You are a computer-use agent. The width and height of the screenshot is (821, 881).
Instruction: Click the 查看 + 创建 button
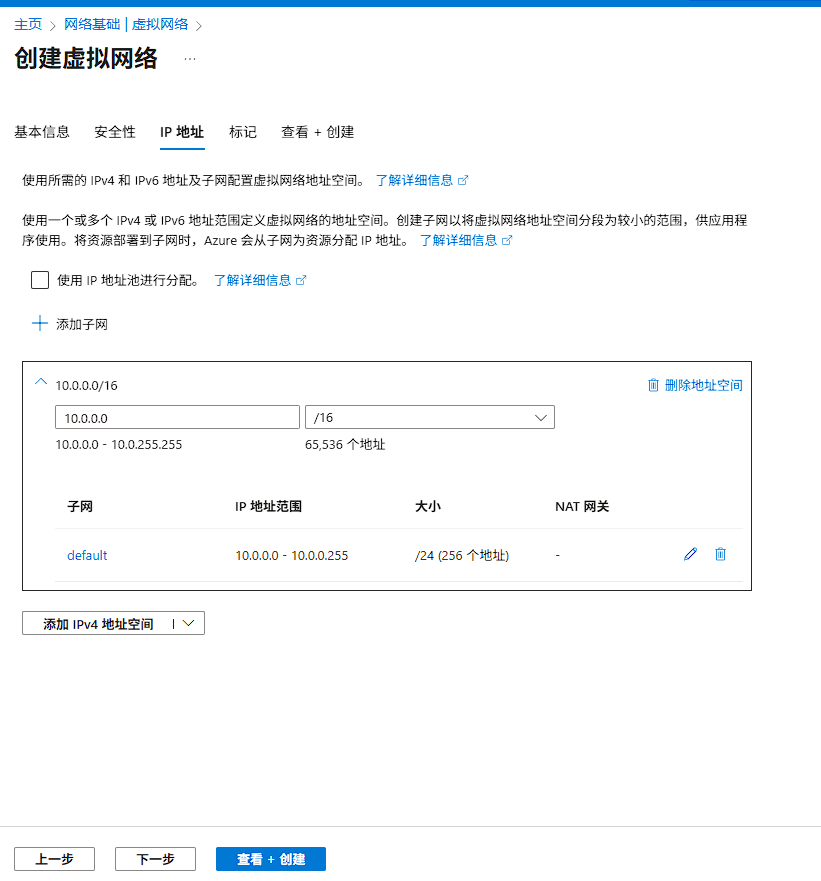click(270, 858)
